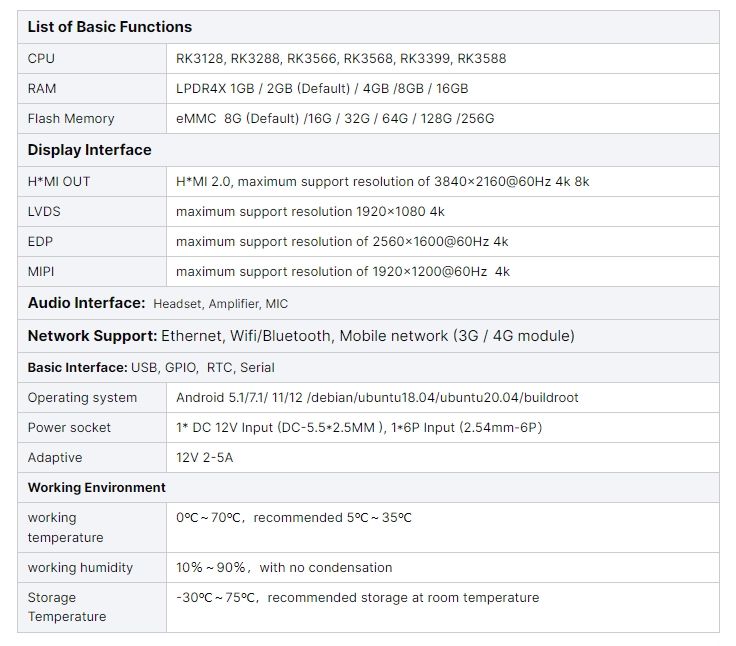Image resolution: width=736 pixels, height=646 pixels.
Task: Click the RK3128 to RK3588 CPU list
Action: [341, 58]
